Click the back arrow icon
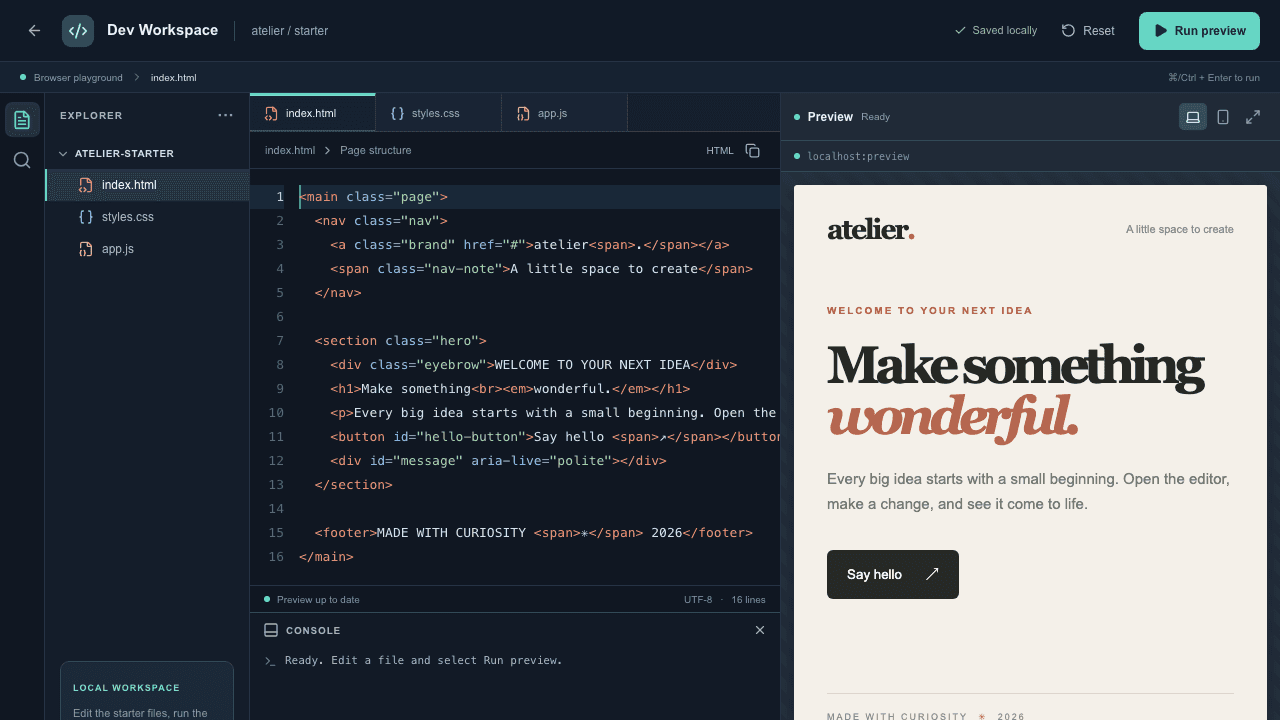Screen dimensions: 1280x720 (34, 31)
